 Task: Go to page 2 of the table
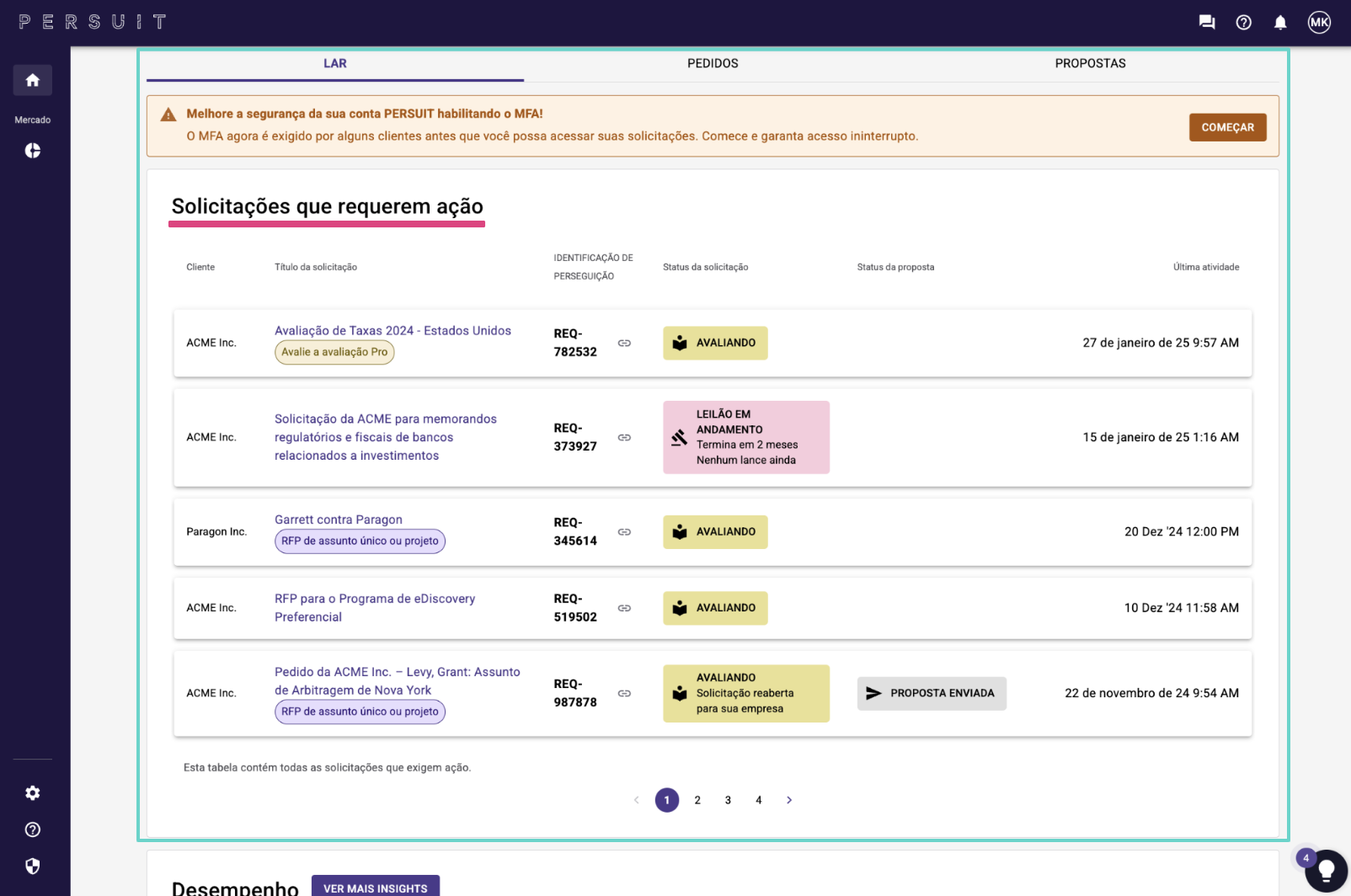click(697, 800)
